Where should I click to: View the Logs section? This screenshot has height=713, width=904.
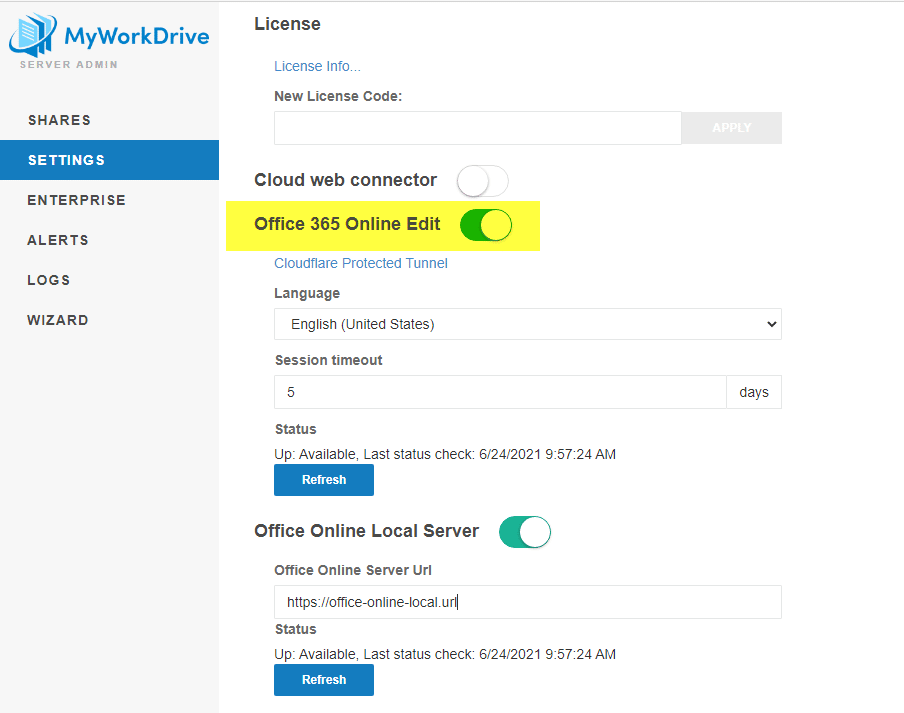pyautogui.click(x=49, y=280)
